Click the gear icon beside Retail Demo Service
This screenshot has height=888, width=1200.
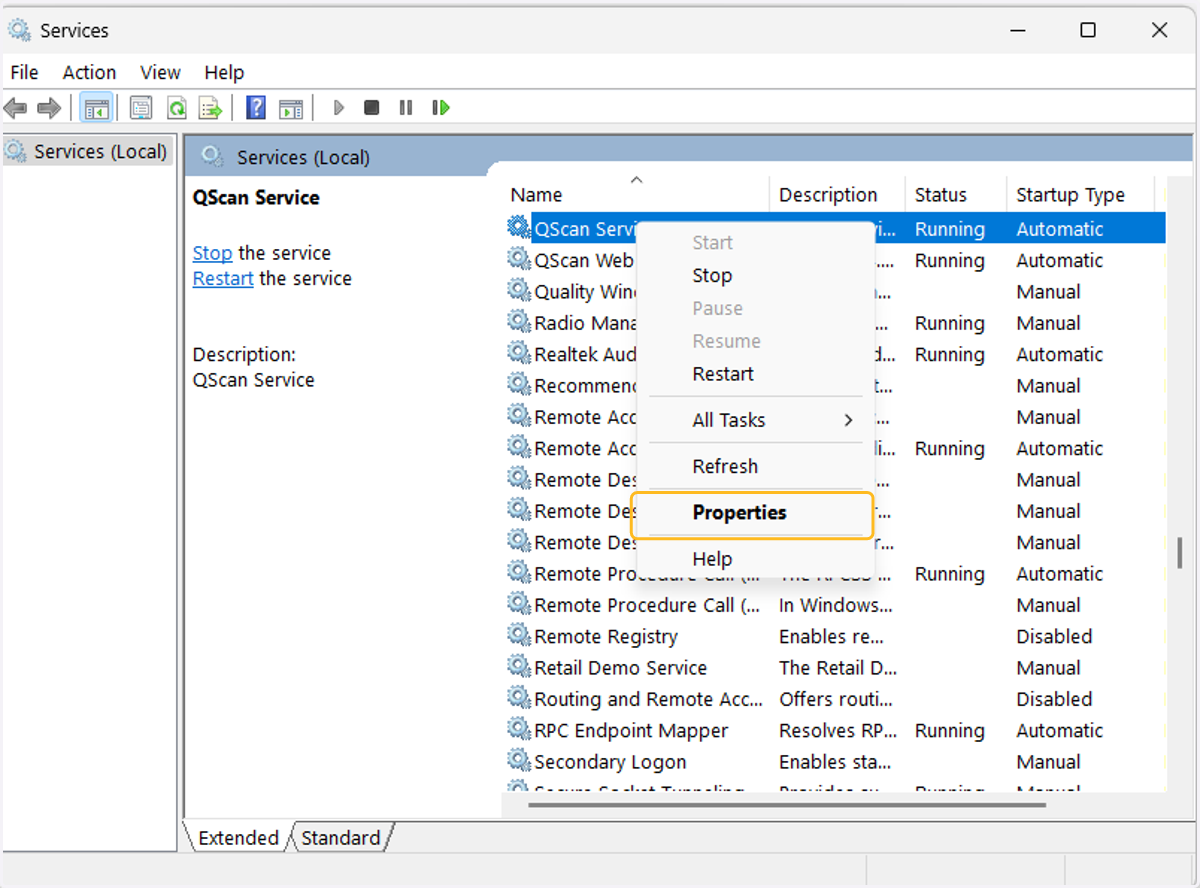(518, 666)
